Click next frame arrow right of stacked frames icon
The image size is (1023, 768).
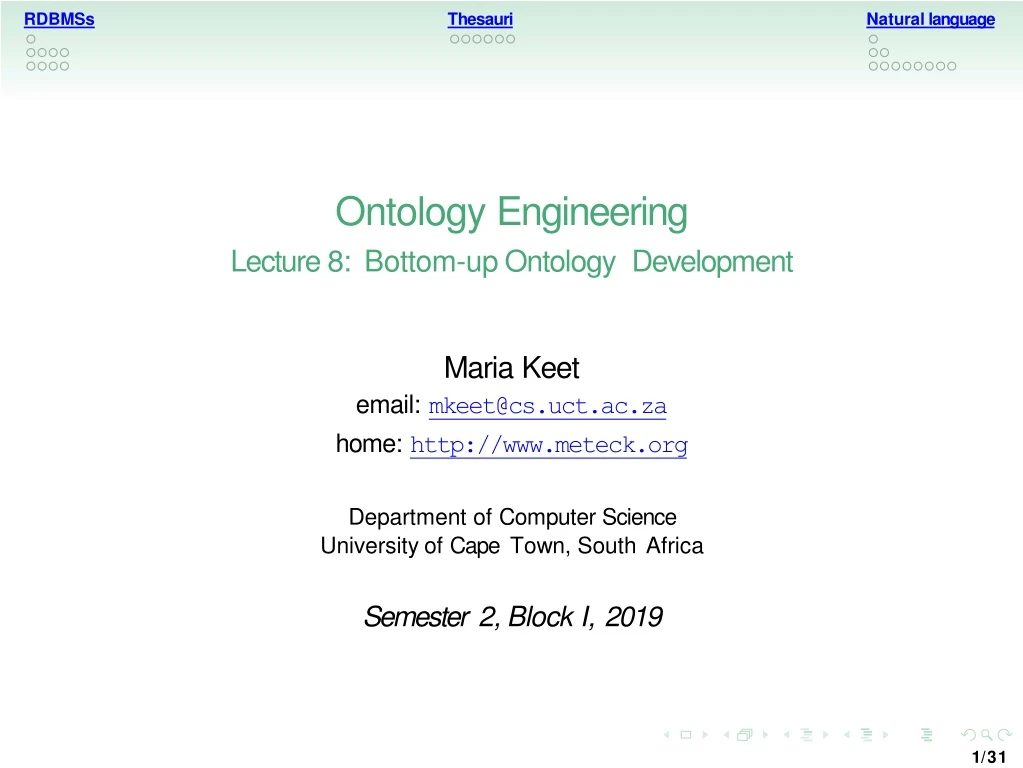pos(765,735)
